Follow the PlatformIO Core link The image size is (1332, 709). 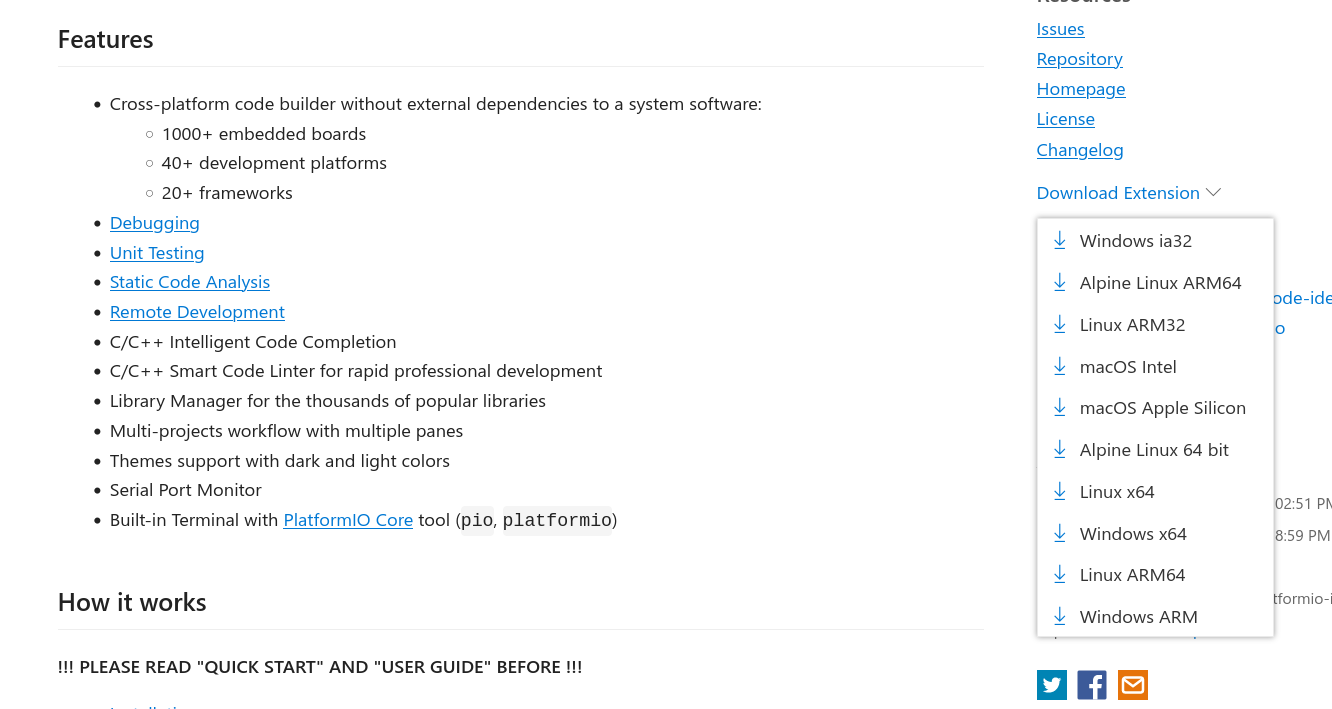(348, 520)
